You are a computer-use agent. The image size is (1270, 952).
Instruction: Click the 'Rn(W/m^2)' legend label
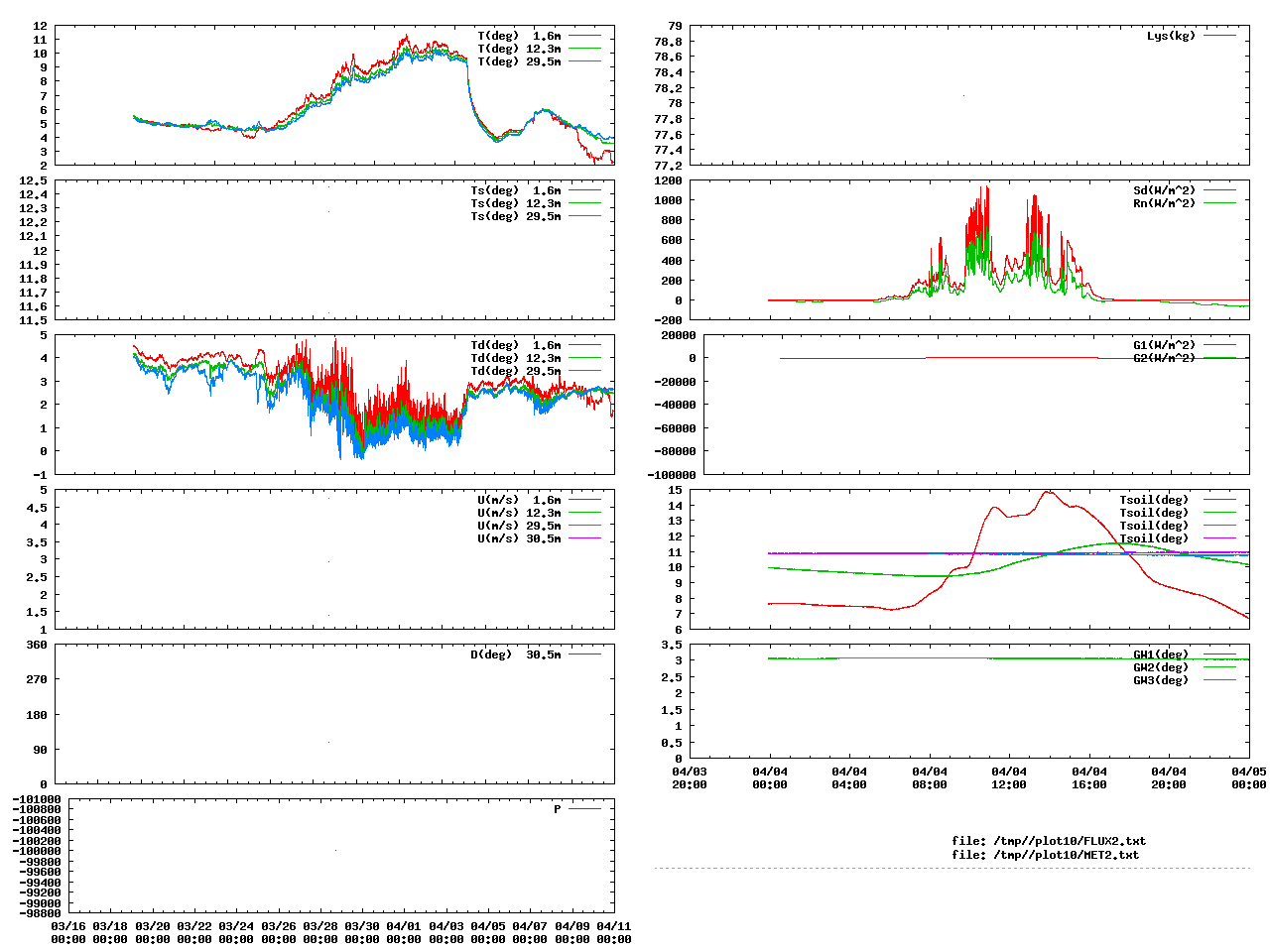(1165, 203)
